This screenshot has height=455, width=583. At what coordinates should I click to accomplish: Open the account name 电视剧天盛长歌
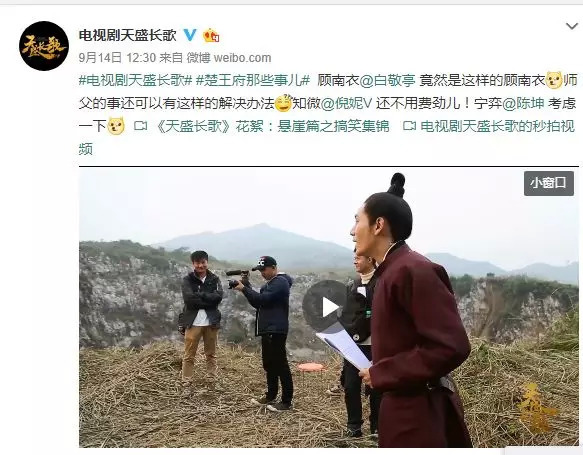[128, 35]
